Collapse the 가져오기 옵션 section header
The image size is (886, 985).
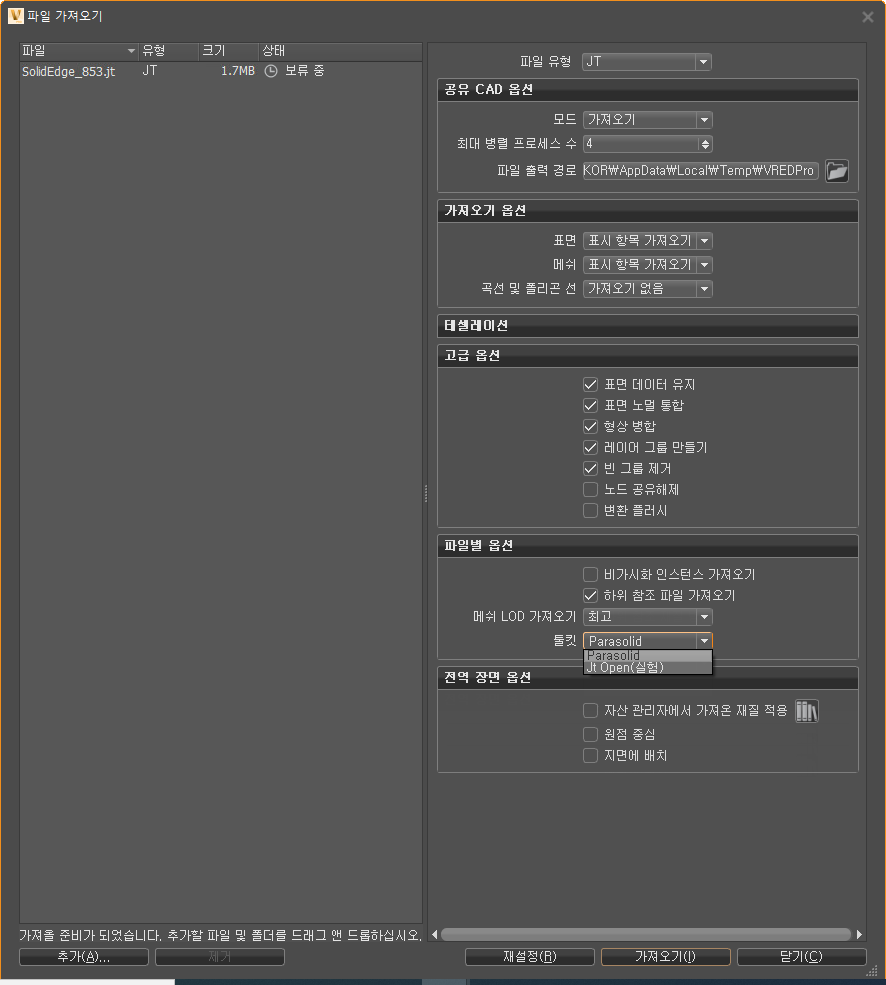point(647,211)
